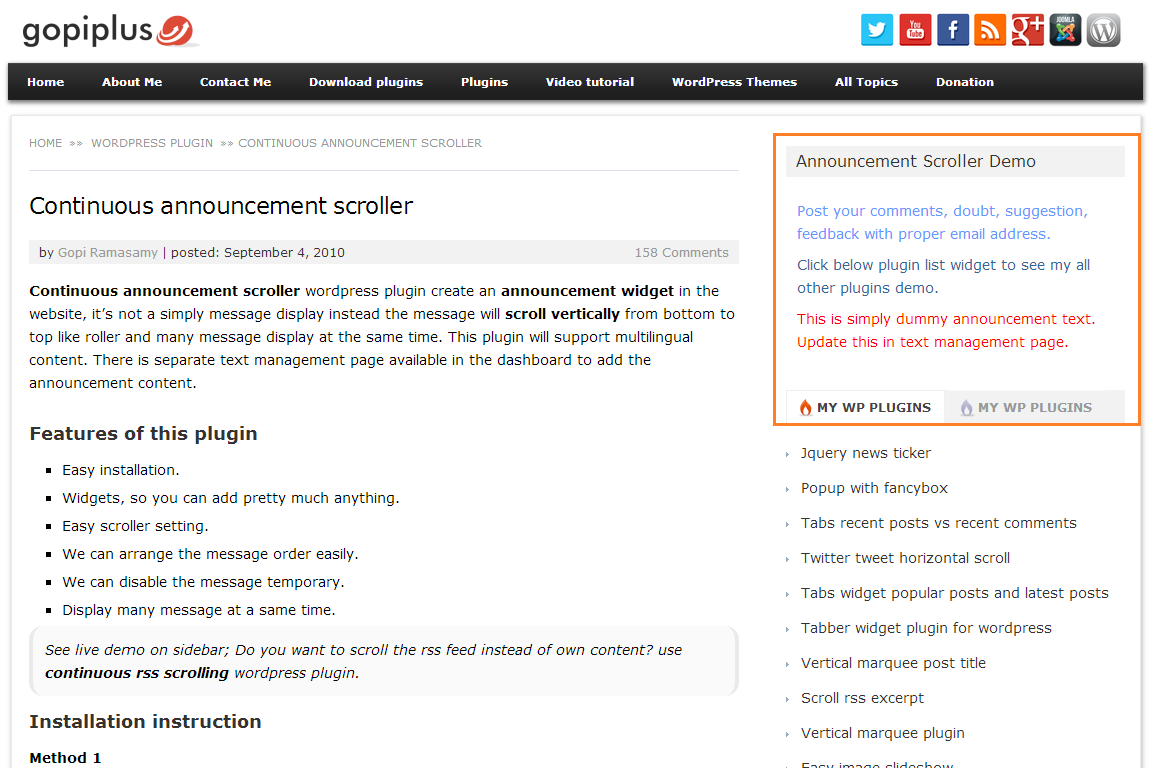Open Video tutorial menu item
This screenshot has width=1152, height=768.
[x=589, y=82]
